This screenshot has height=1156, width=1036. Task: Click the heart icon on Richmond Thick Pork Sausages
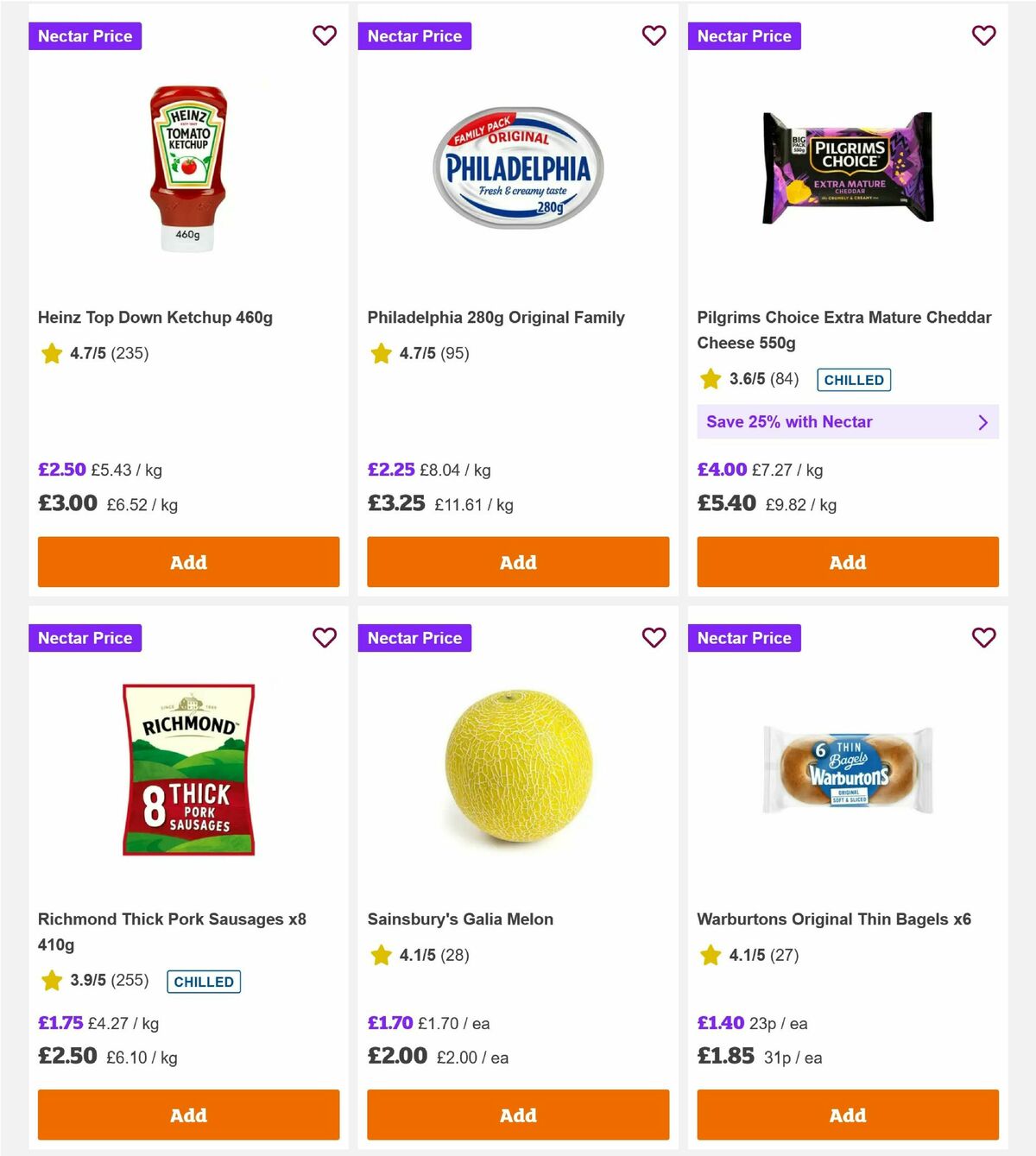pyautogui.click(x=325, y=638)
